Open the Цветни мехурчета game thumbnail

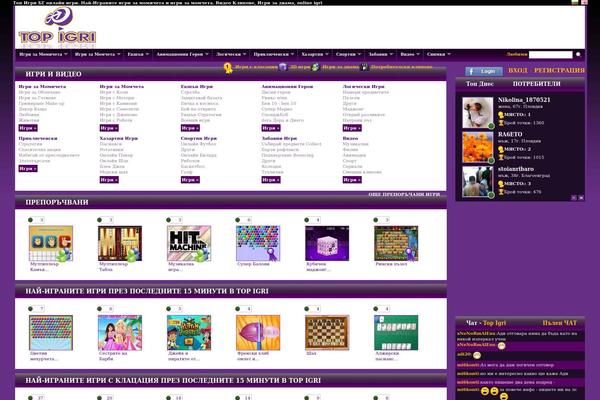pos(51,332)
